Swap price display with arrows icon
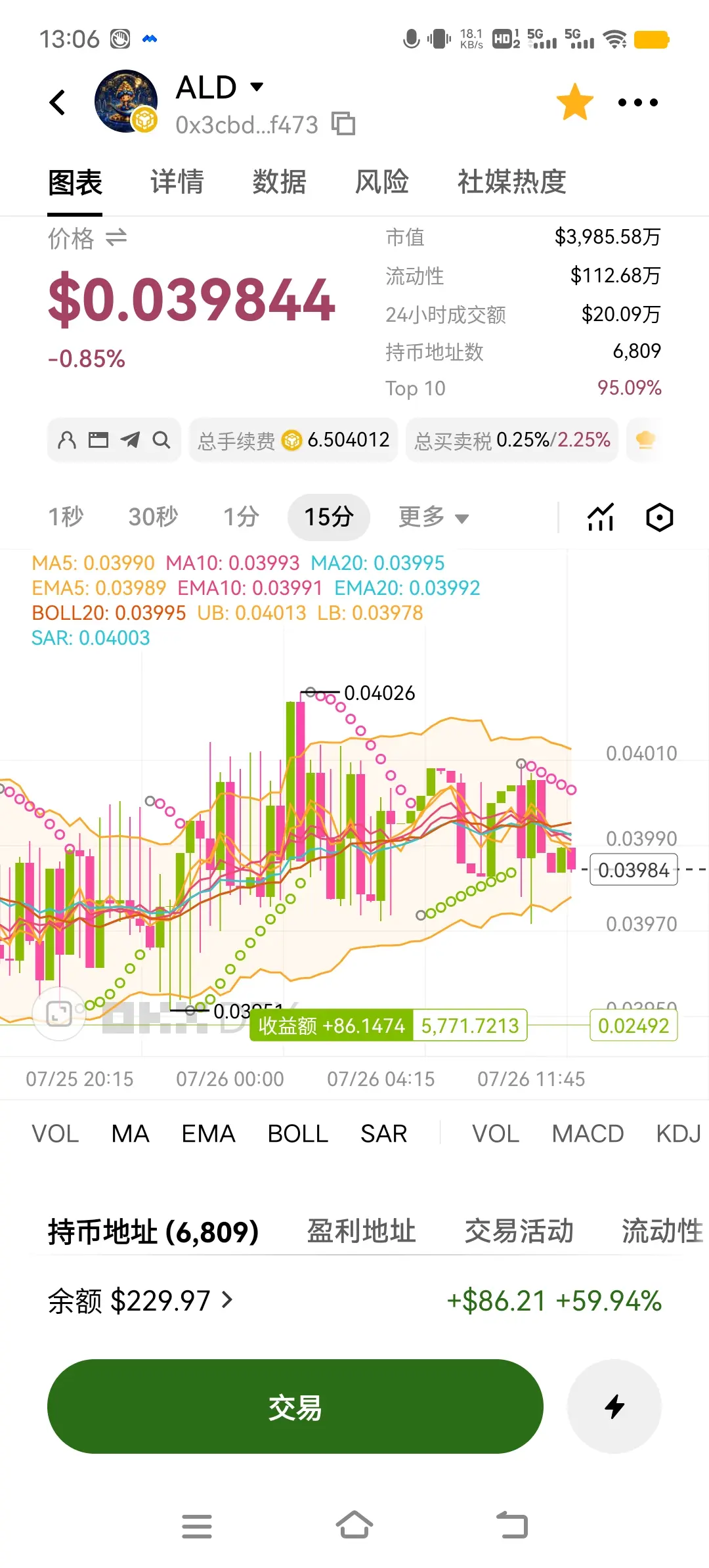Screen dimensions: 709x1568 point(116,238)
